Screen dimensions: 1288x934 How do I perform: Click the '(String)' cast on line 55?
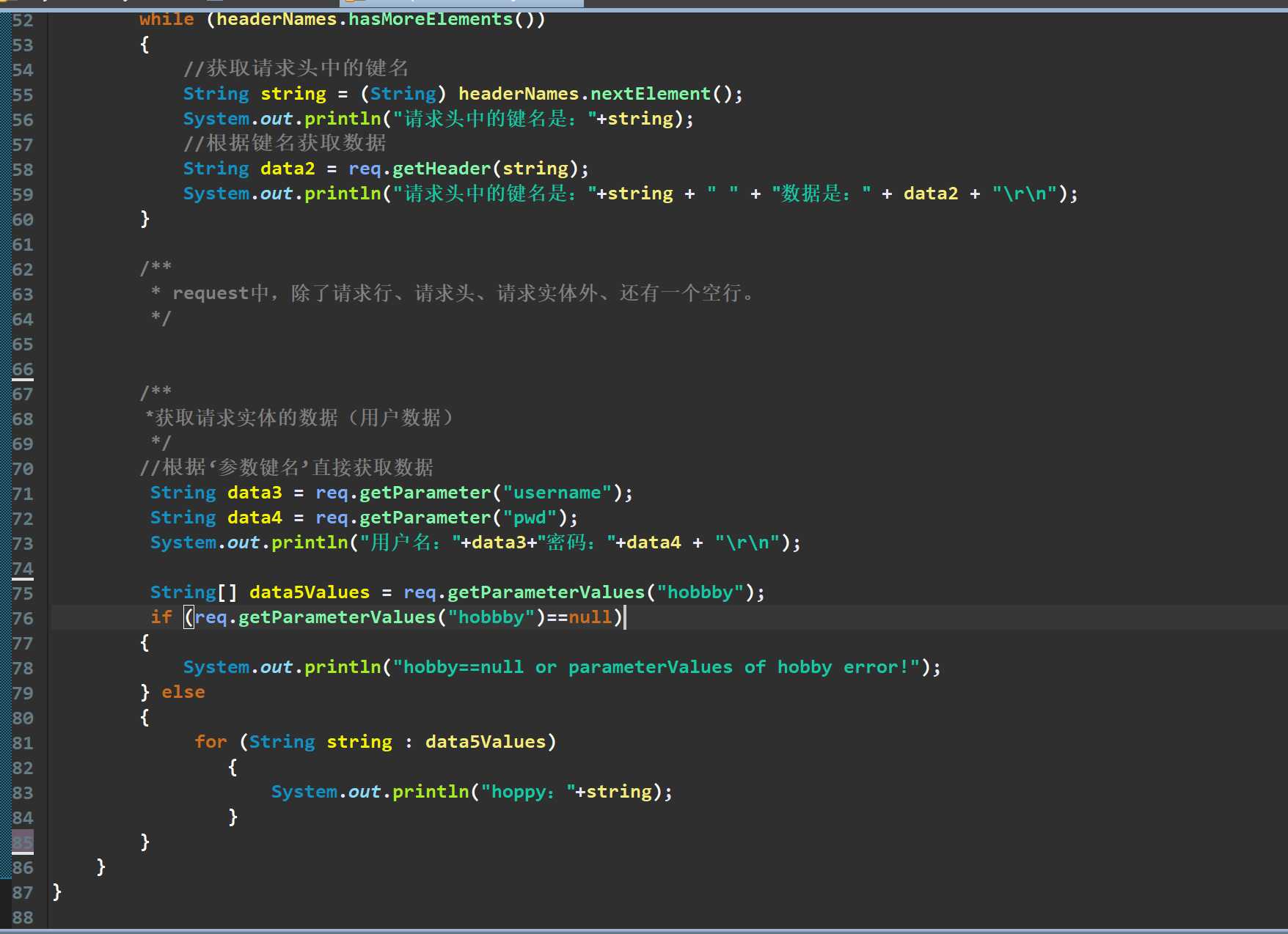(x=403, y=94)
